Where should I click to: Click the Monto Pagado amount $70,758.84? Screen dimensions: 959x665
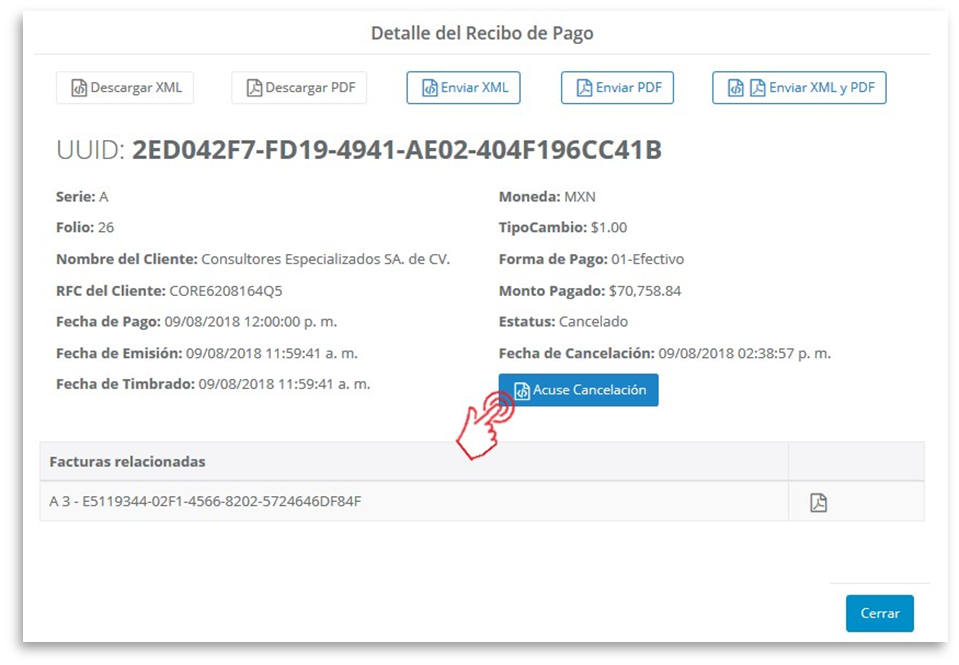coord(645,291)
